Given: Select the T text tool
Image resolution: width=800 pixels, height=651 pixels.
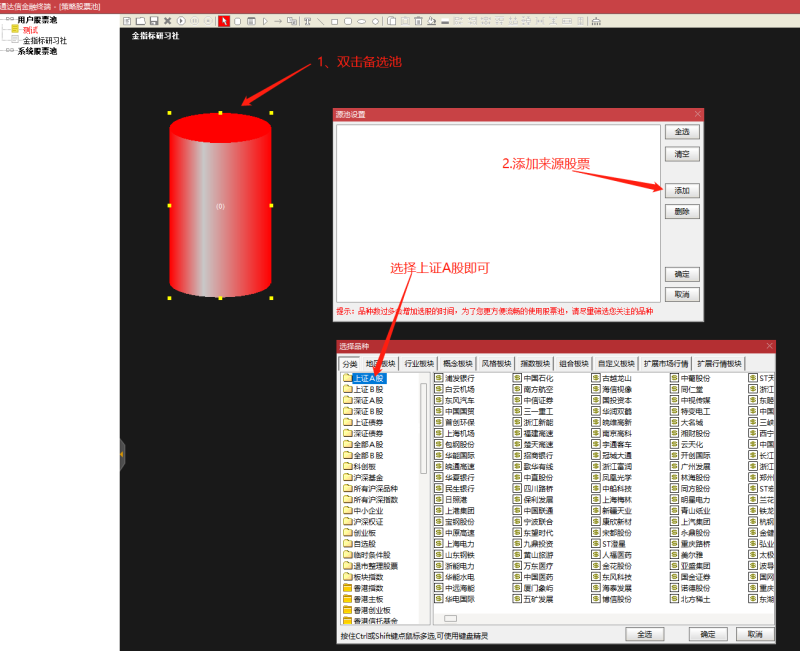Looking at the screenshot, I should [x=307, y=21].
